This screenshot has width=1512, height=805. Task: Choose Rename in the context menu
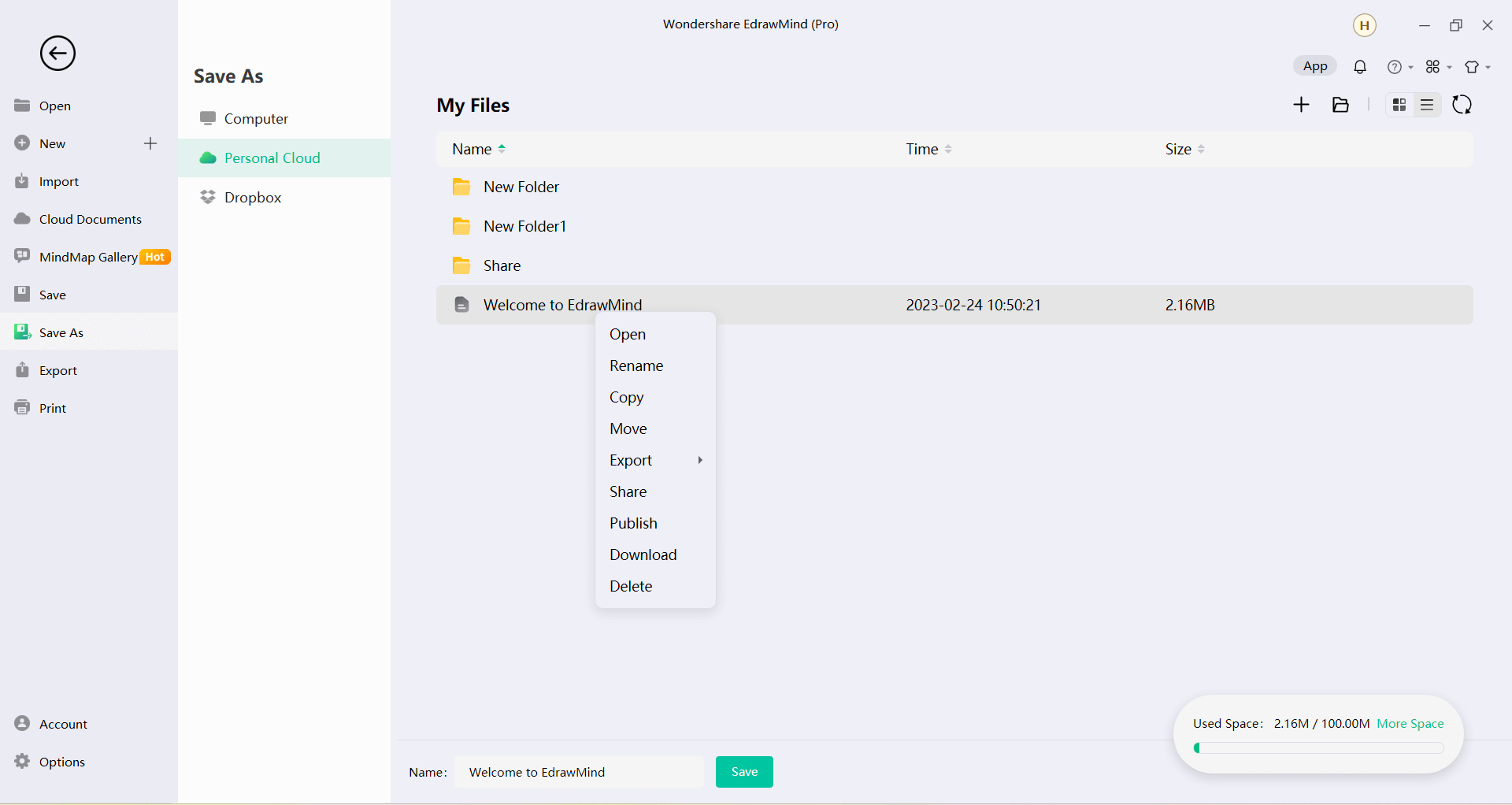[x=655, y=365]
